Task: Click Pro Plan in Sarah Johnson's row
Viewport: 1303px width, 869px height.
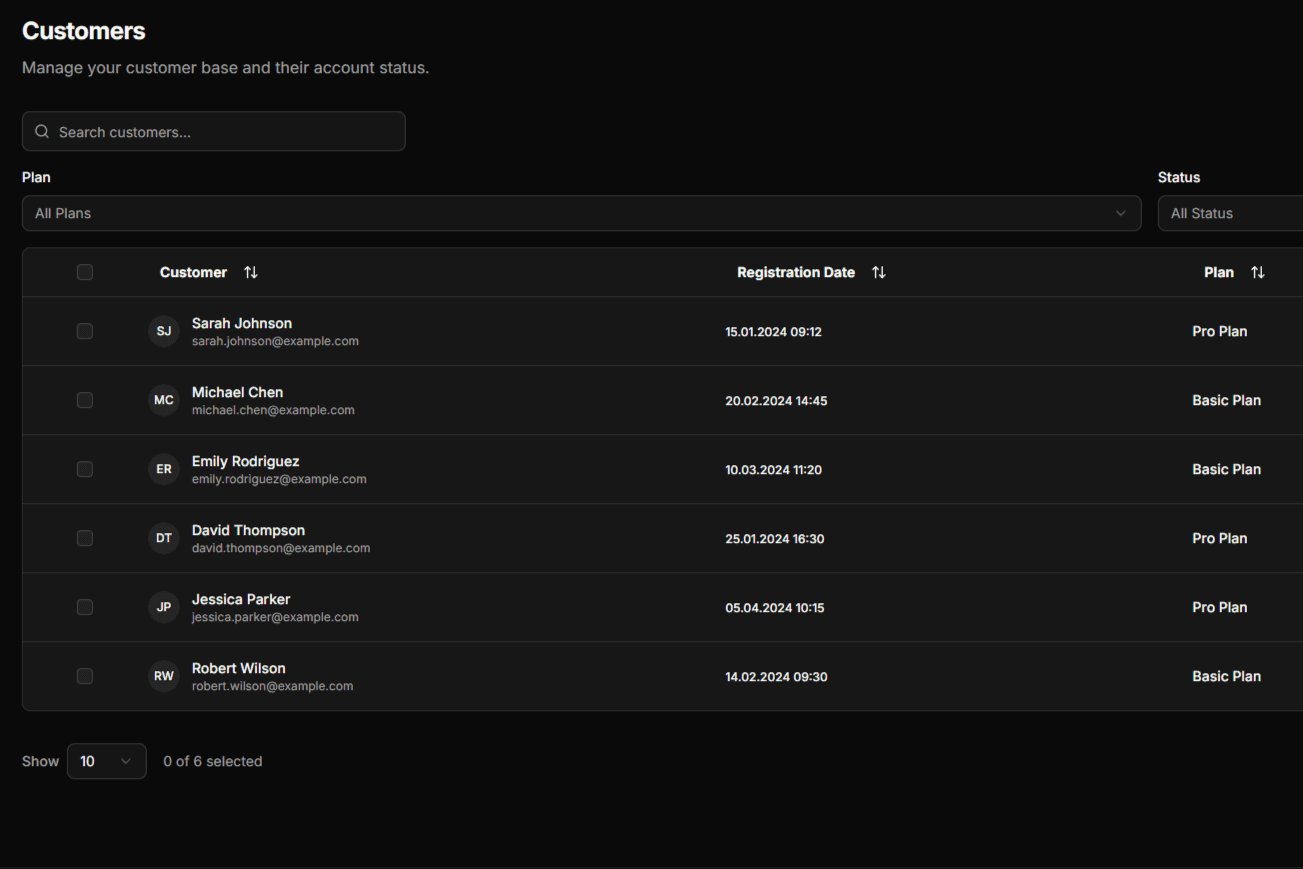Action: pyautogui.click(x=1220, y=331)
